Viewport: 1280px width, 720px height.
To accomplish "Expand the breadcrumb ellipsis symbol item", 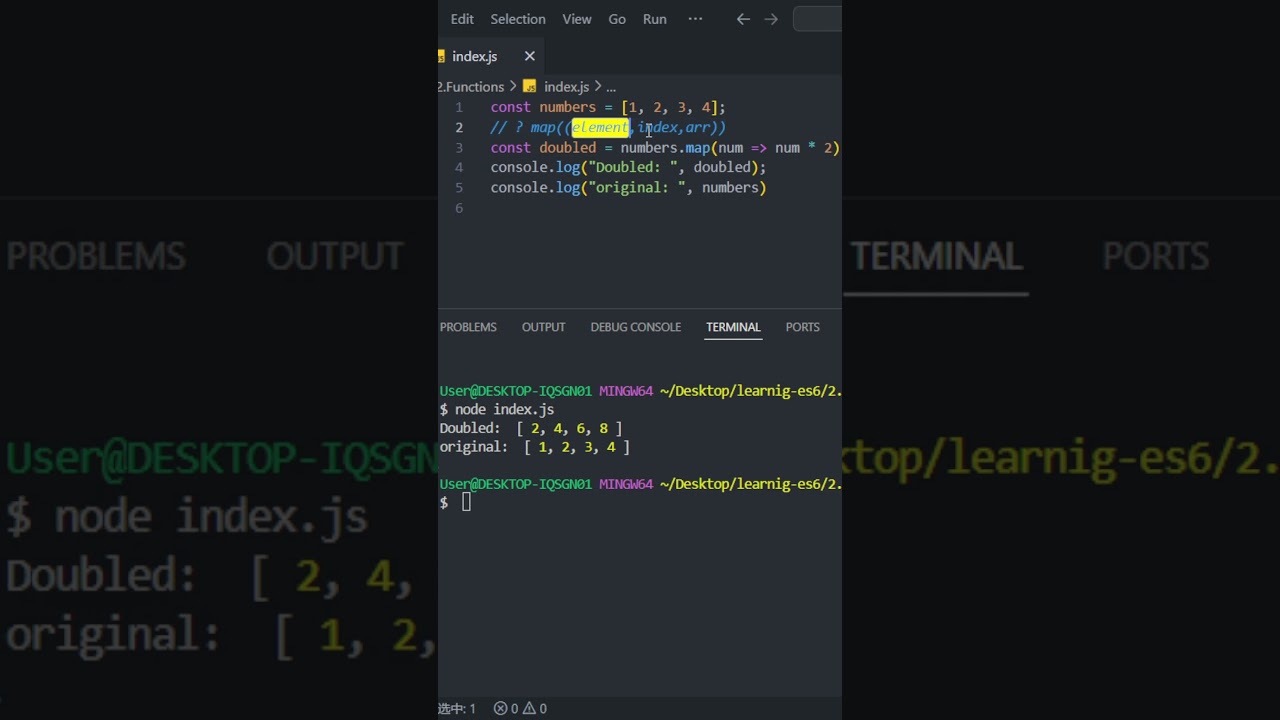I will tap(610, 88).
